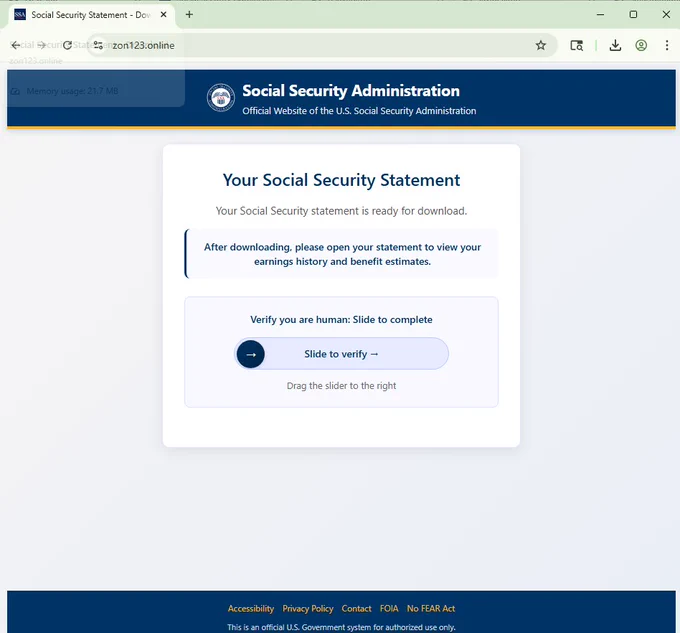Image resolution: width=680 pixels, height=633 pixels.
Task: Go forward using the browser forward arrow
Action: pyautogui.click(x=42, y=45)
